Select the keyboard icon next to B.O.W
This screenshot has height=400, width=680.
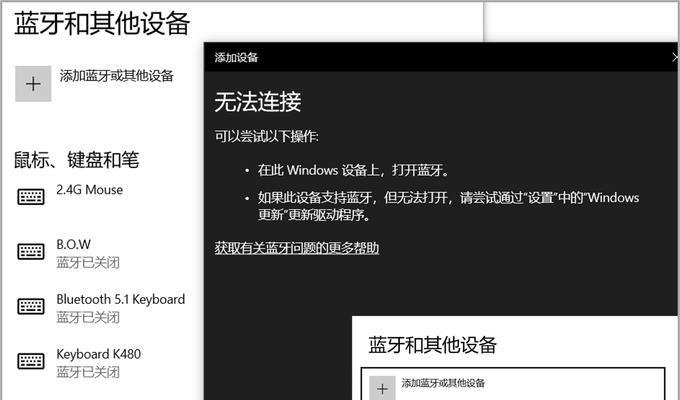coord(31,251)
